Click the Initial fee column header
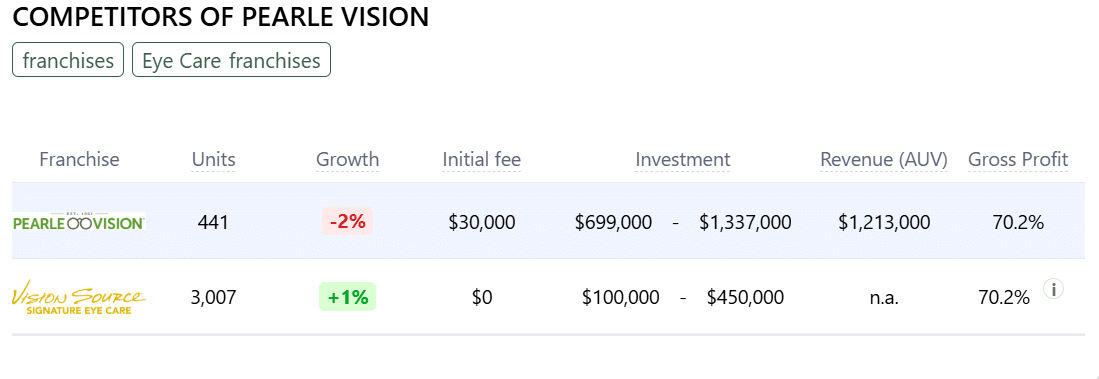Viewport: 1099px width, 379px height. point(482,160)
